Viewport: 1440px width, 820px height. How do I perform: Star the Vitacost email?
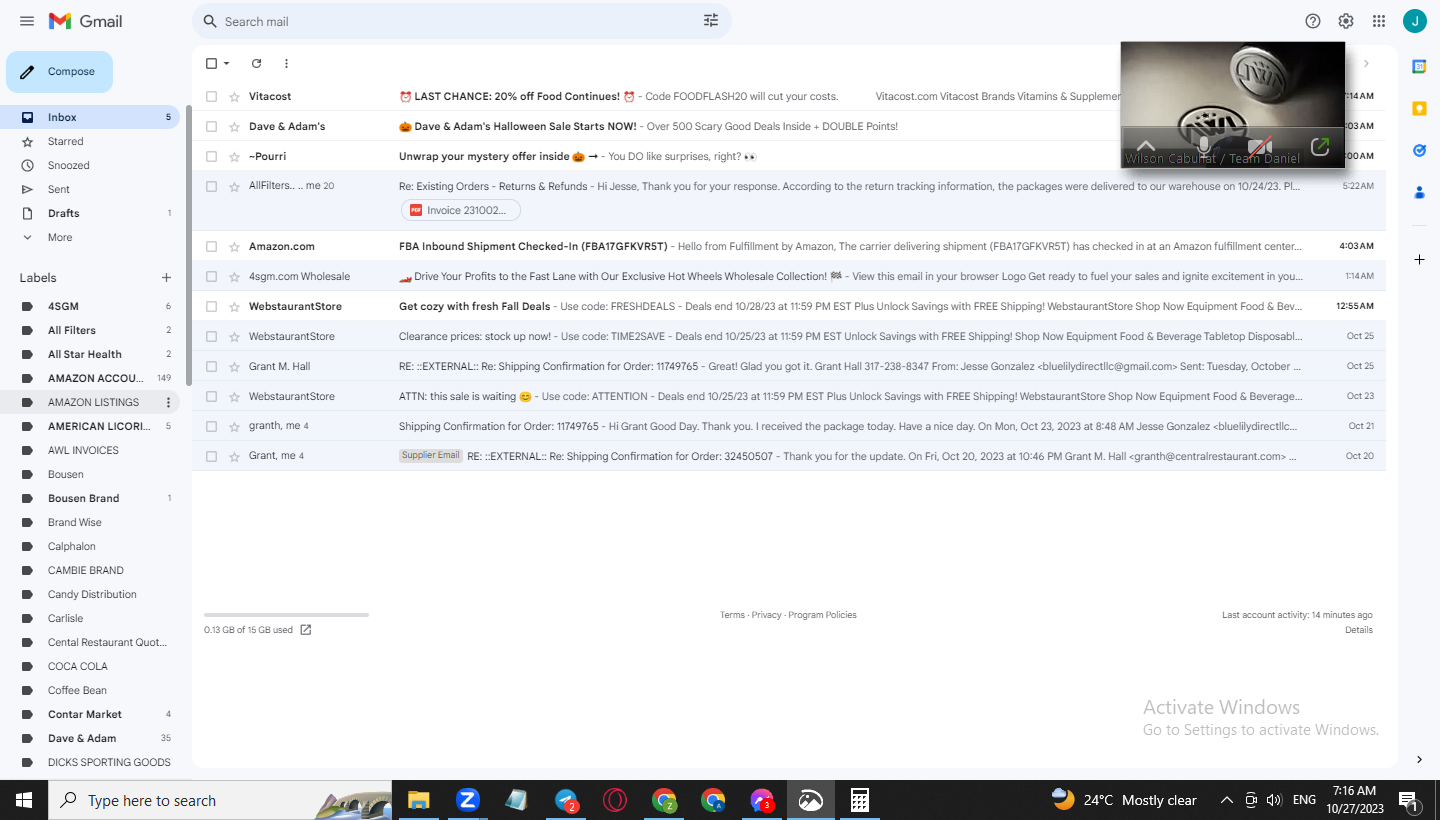tap(235, 96)
